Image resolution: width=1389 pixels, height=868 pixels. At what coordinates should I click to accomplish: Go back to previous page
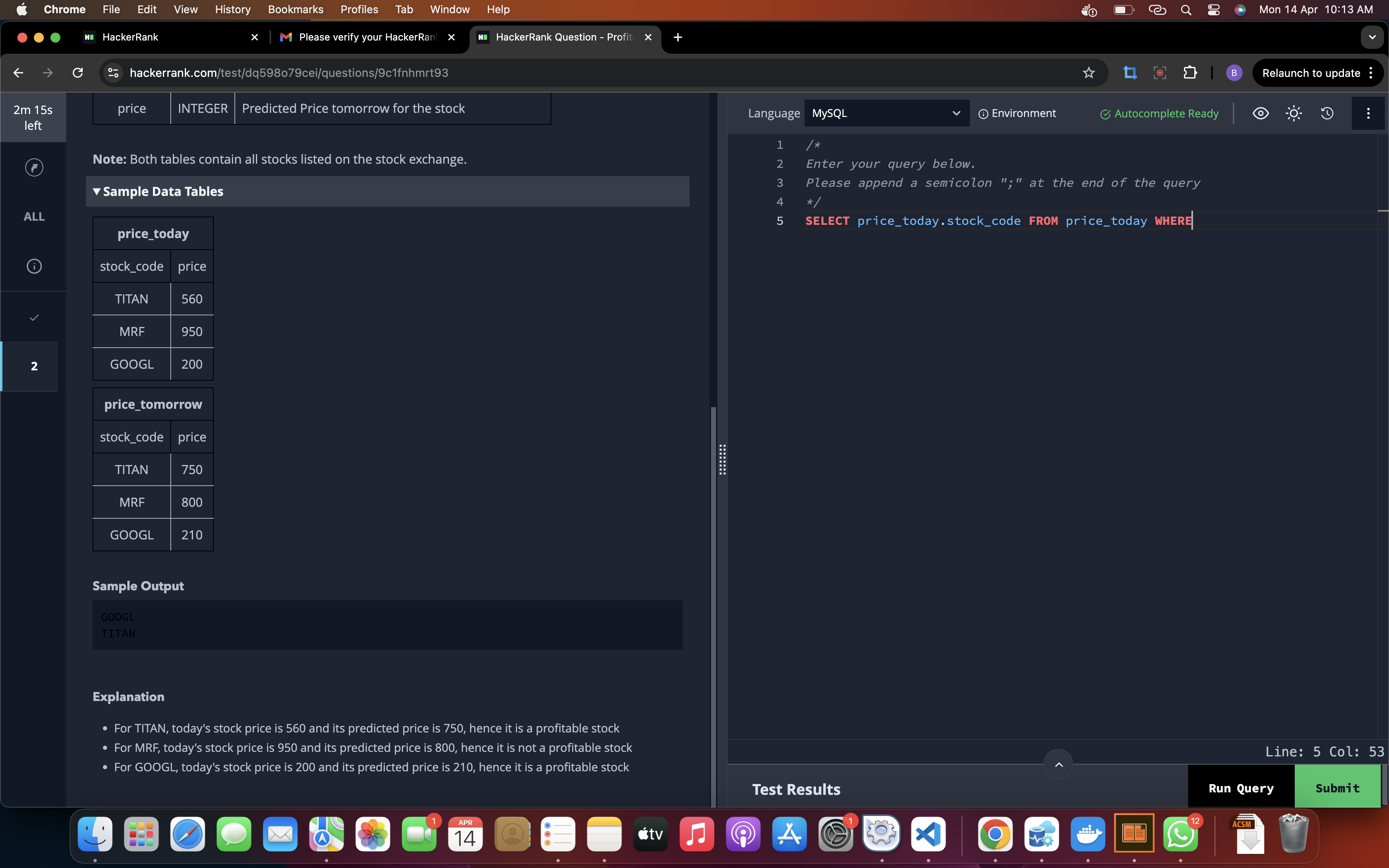[x=18, y=72]
